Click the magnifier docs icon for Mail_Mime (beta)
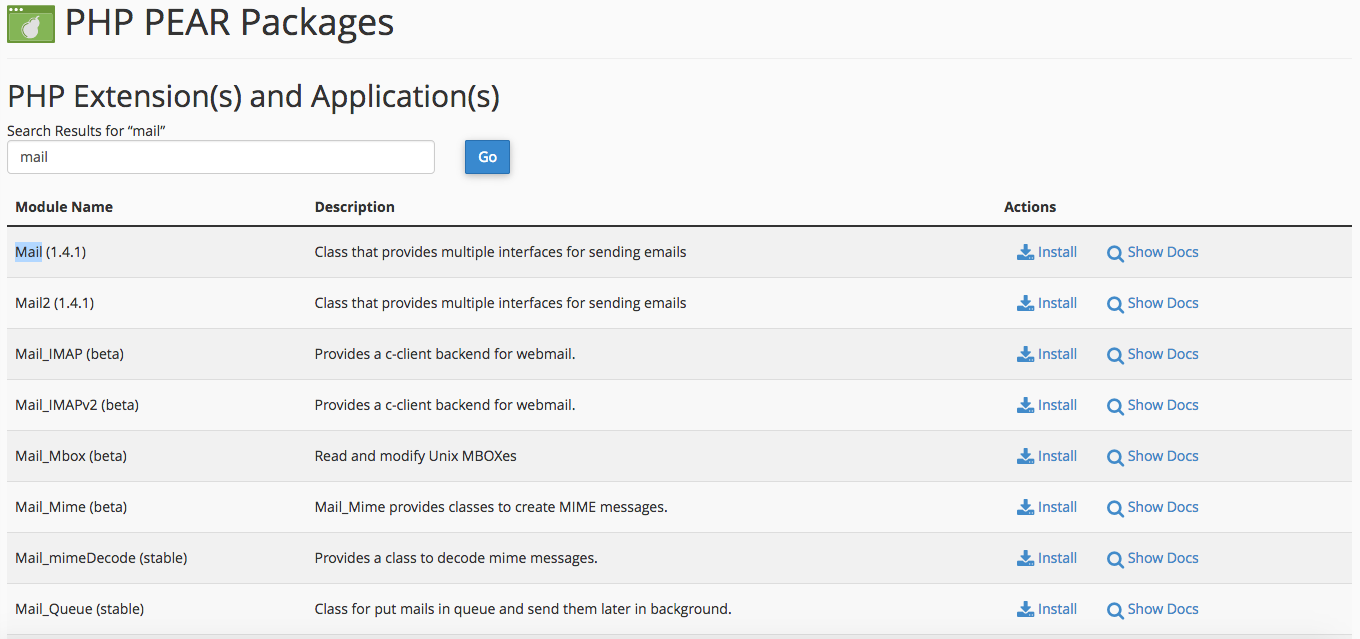Image resolution: width=1360 pixels, height=639 pixels. click(x=1115, y=508)
